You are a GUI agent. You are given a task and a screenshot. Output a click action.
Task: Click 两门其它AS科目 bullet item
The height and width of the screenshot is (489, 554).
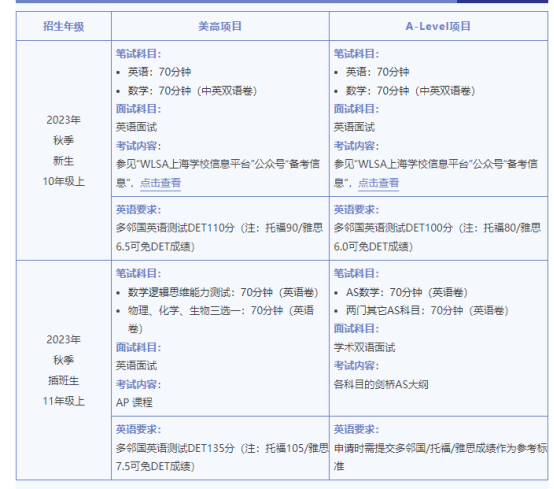tap(427, 310)
